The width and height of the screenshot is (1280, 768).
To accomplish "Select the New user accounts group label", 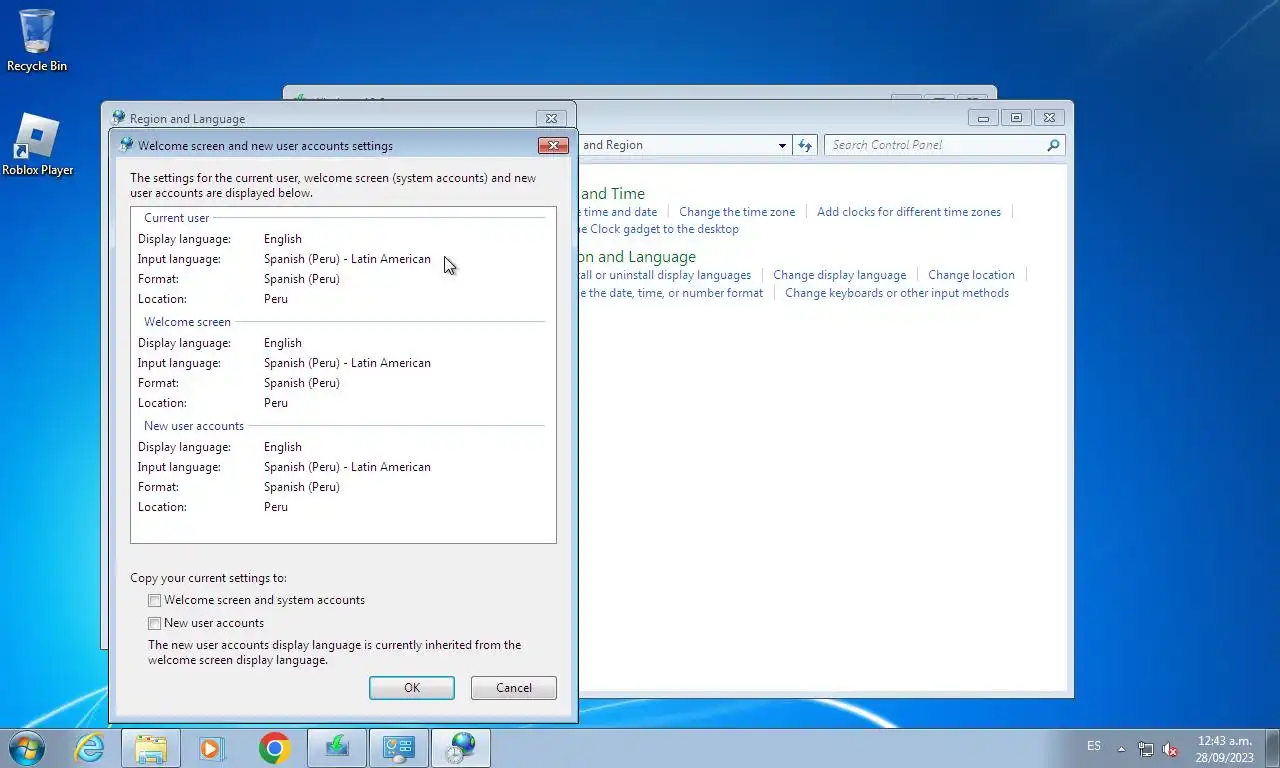I will pos(194,426).
